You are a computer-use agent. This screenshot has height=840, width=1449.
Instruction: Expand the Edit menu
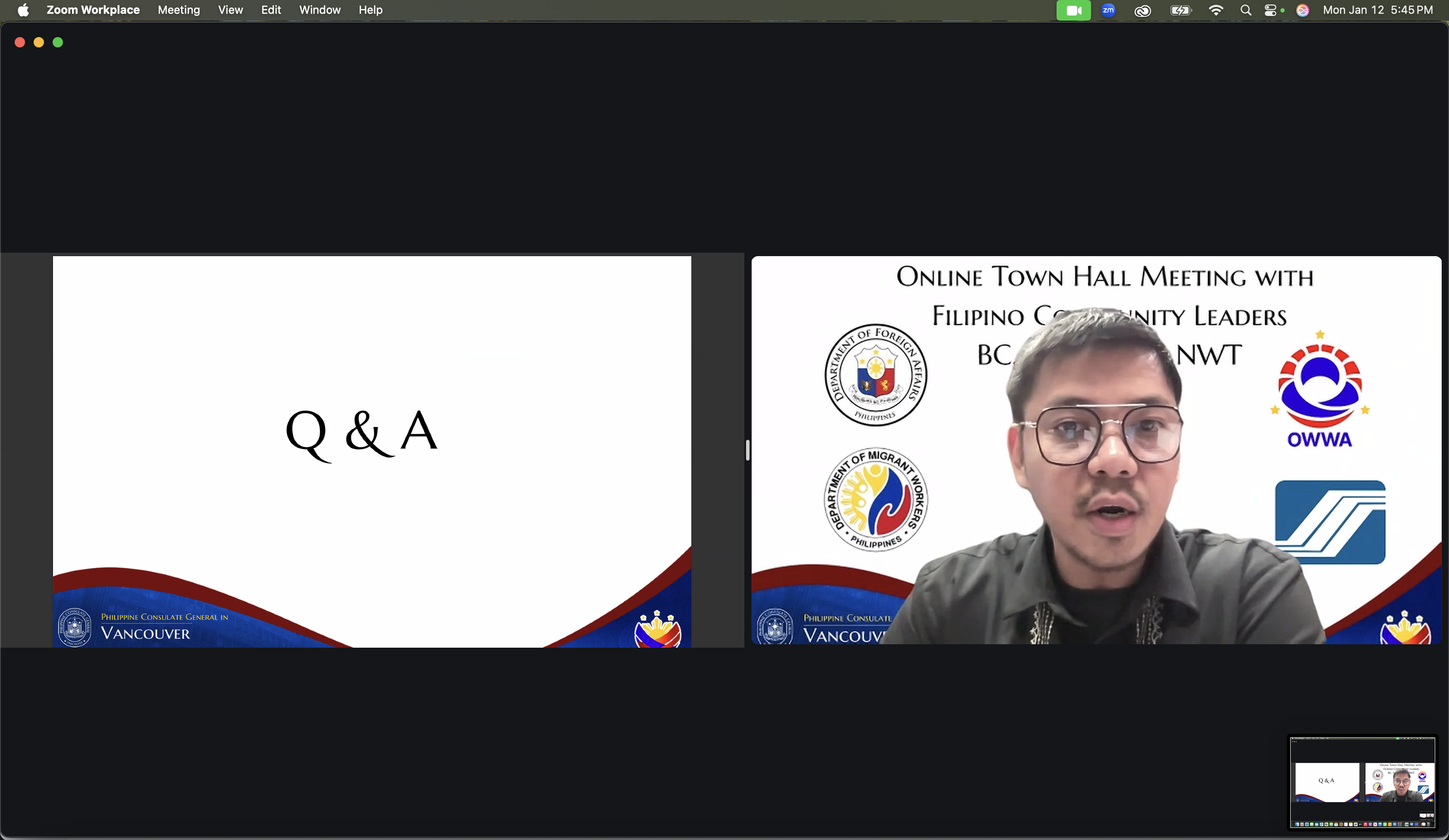[x=271, y=10]
